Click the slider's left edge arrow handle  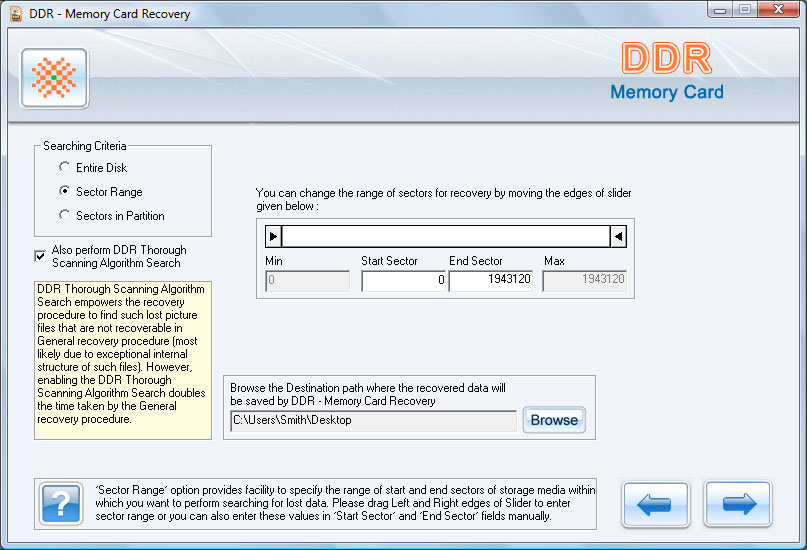(x=273, y=237)
